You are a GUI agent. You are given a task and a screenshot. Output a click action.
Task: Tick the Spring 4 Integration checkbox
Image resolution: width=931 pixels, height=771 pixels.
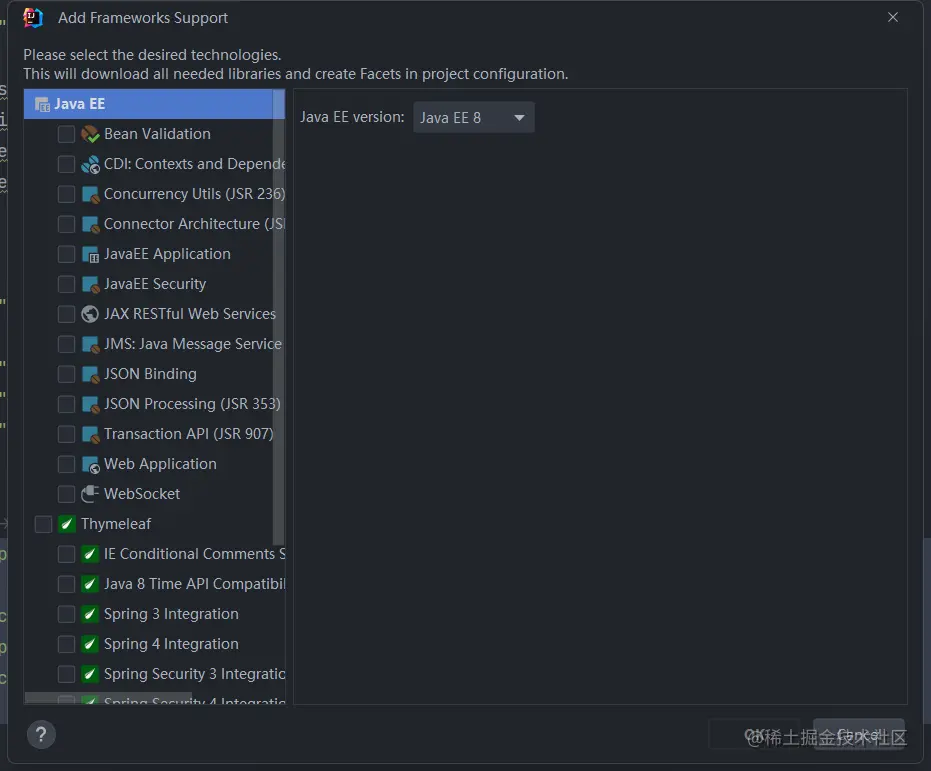point(66,644)
